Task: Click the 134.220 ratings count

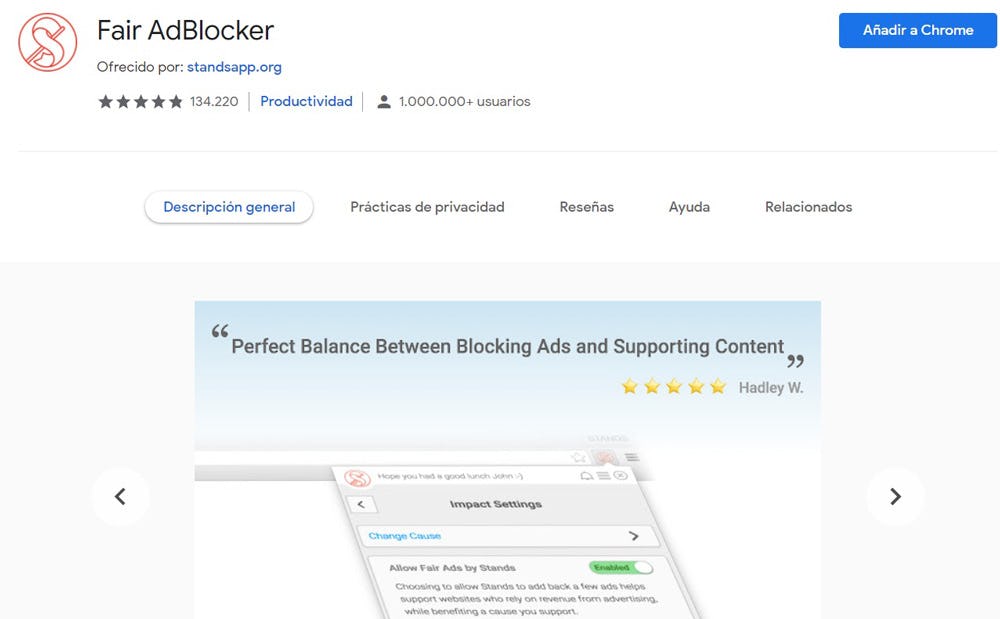Action: coord(214,101)
